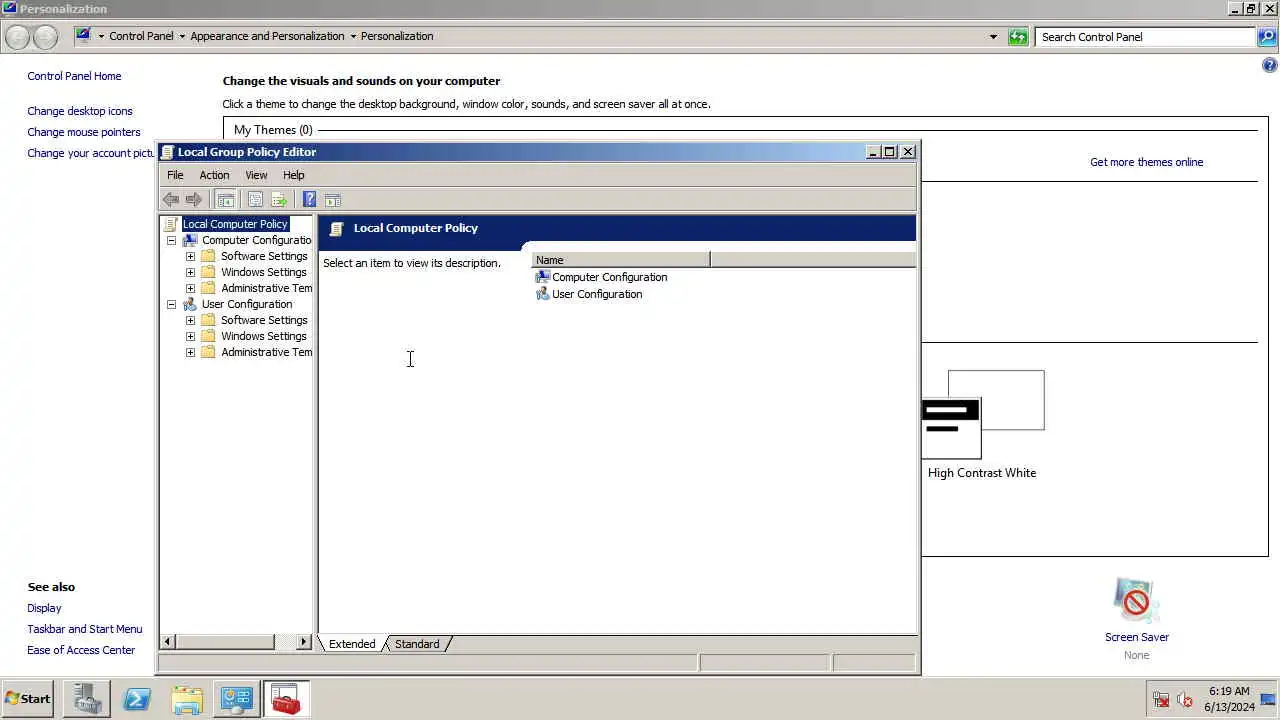Click the red toolbox taskbar button
Viewport: 1280px width, 720px height.
(x=287, y=699)
